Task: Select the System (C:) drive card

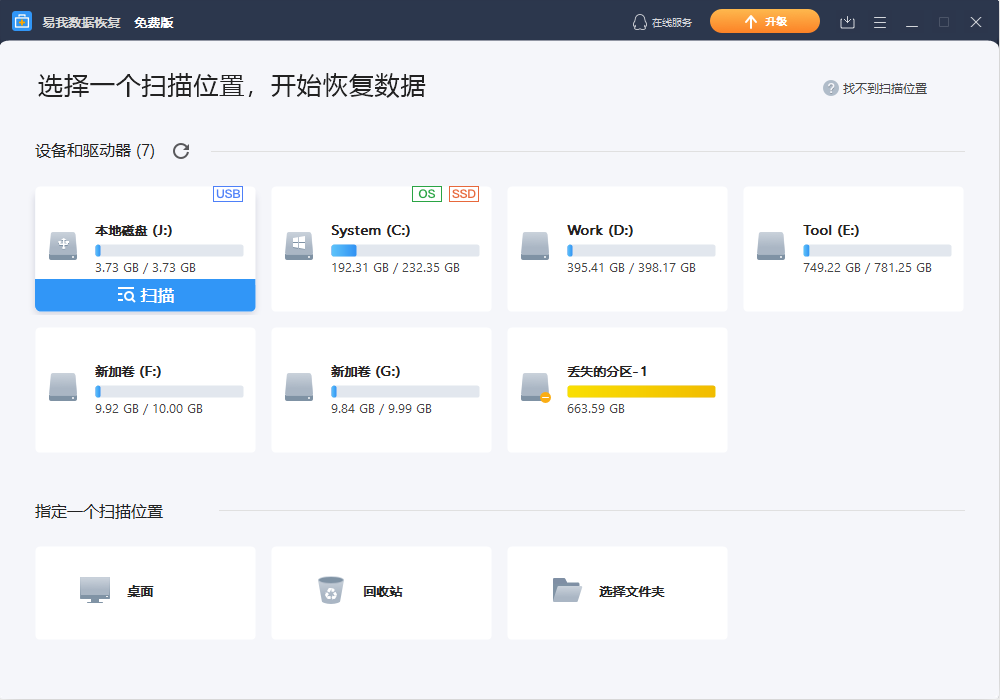Action: 381,248
